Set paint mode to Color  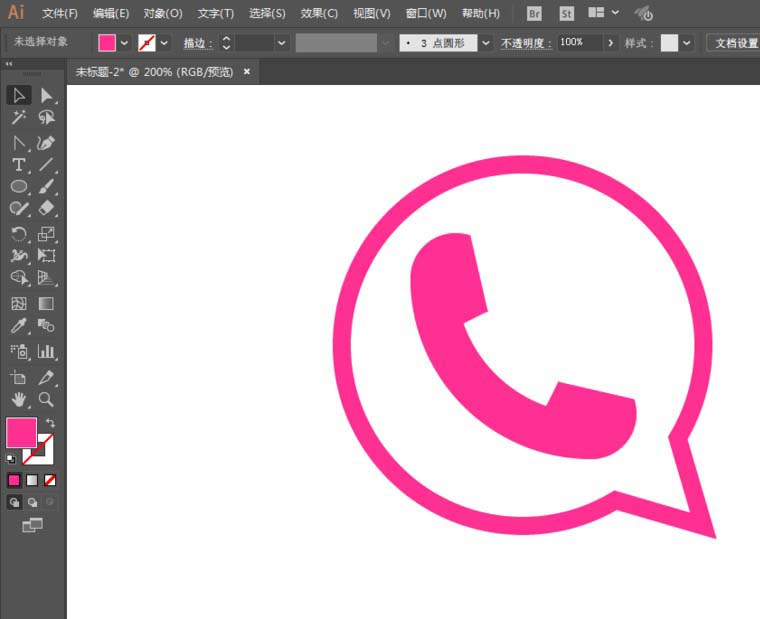click(x=14, y=480)
